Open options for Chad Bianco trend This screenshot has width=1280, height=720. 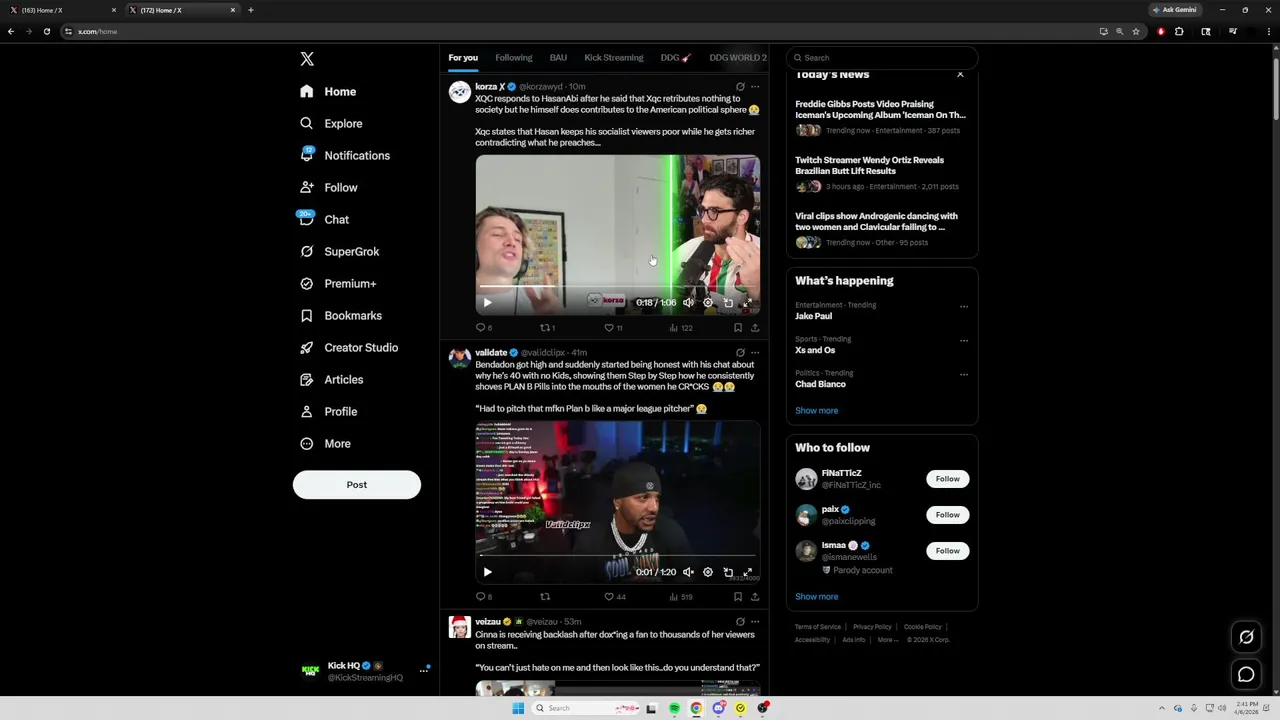964,374
